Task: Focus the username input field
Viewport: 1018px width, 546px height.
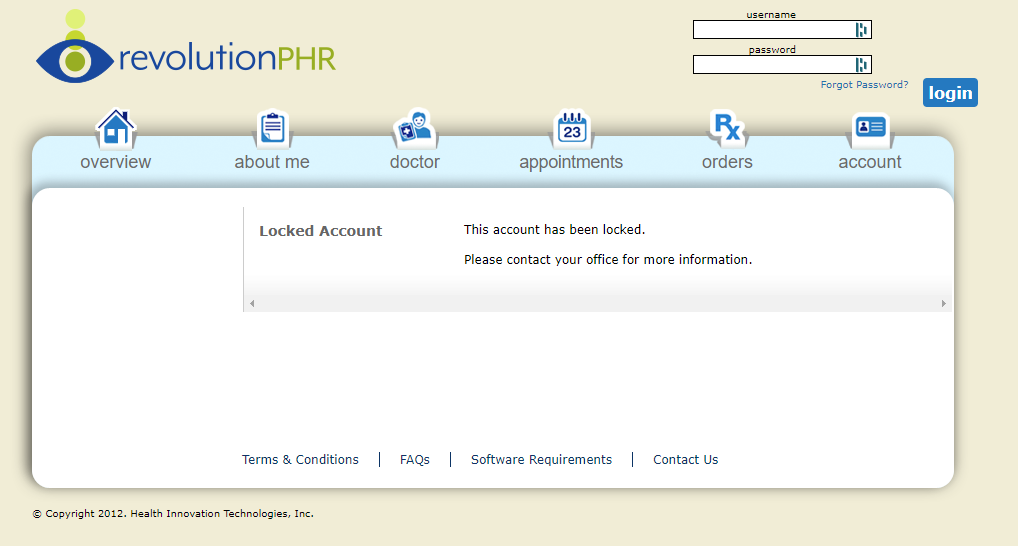Action: click(773, 30)
